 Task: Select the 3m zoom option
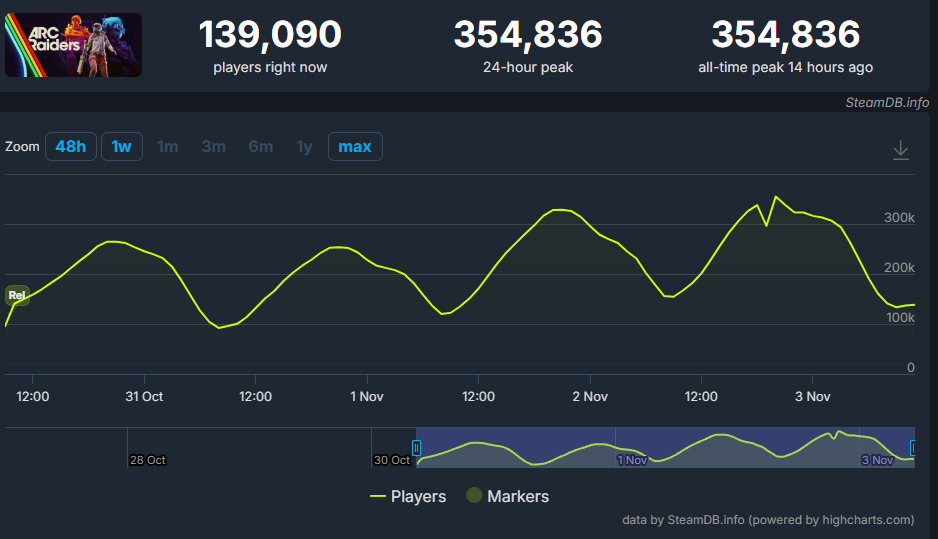[x=213, y=147]
